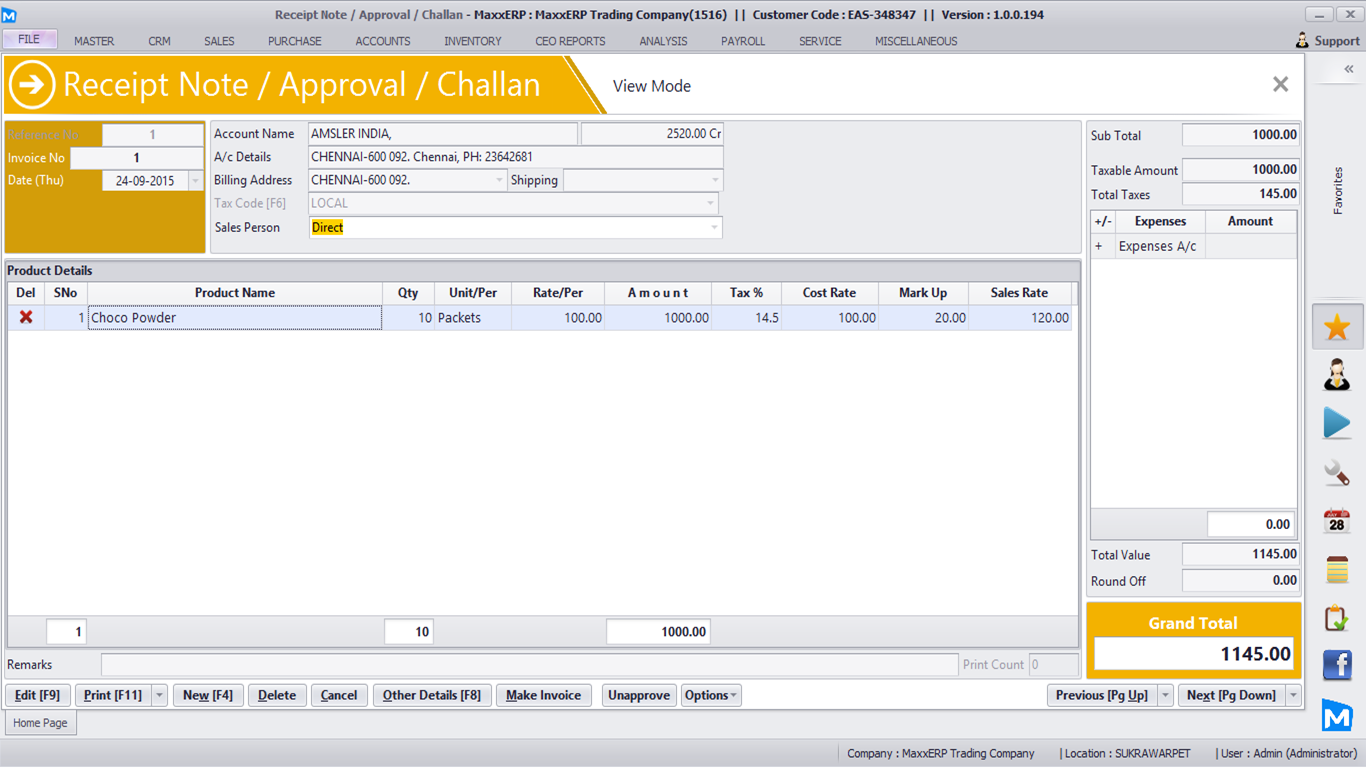Screen dimensions: 1366x768
Task: Open the wrench tools icon in sidebar
Action: (x=1337, y=472)
